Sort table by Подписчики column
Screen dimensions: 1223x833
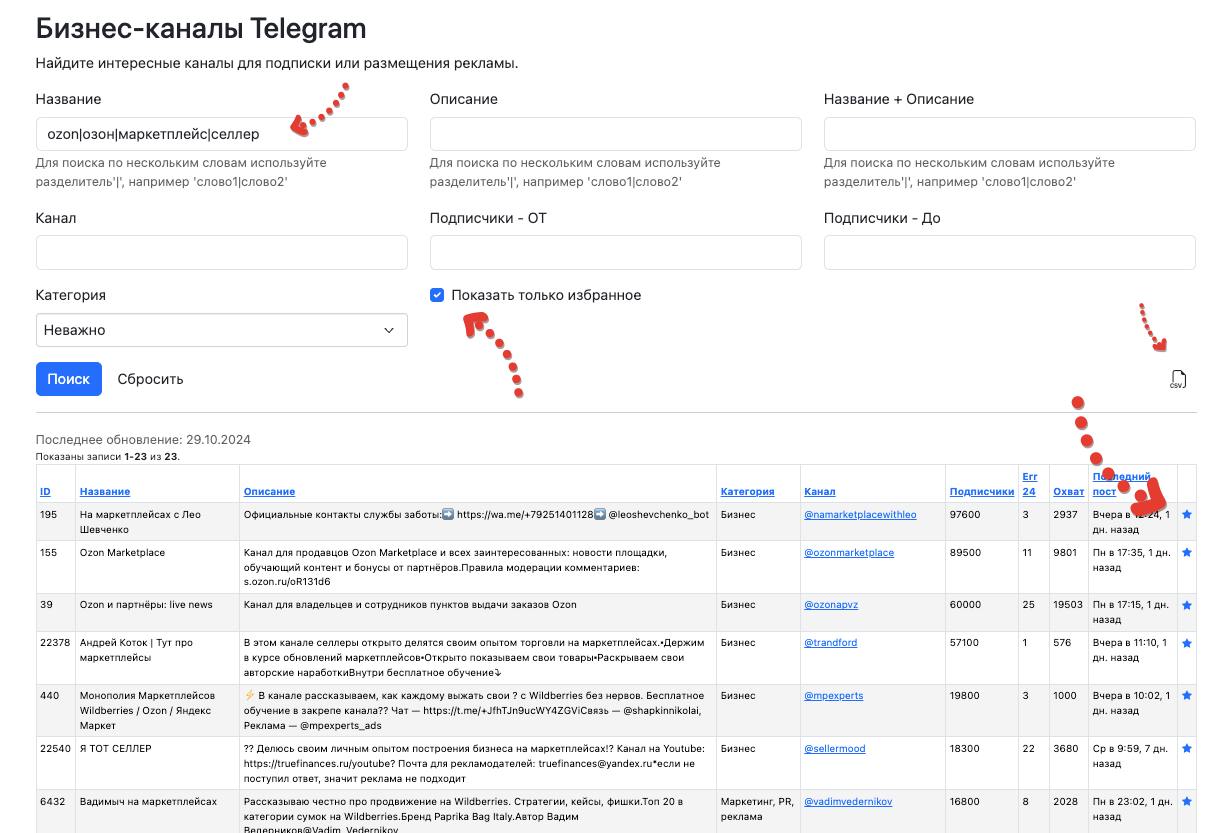tap(982, 491)
